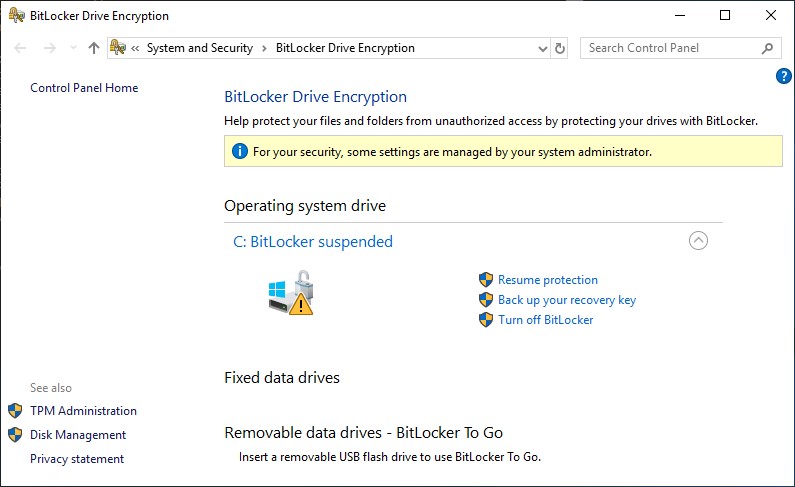Open the Privacy statement link

coord(77,459)
